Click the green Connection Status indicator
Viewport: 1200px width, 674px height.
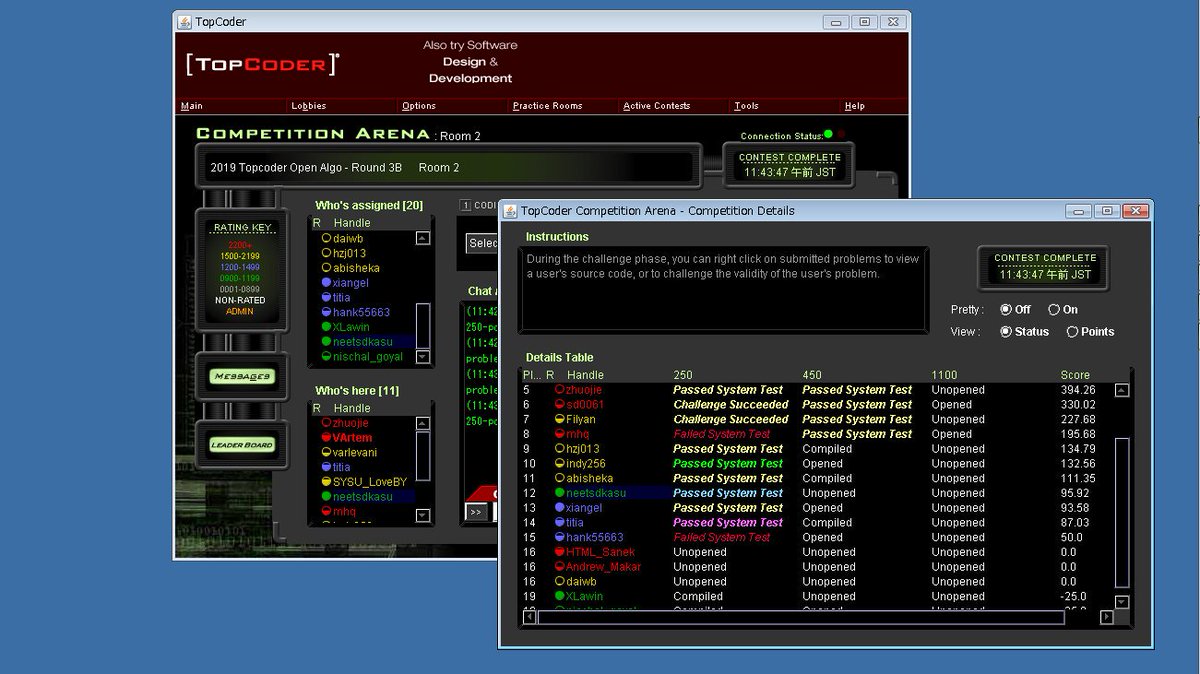pos(828,134)
